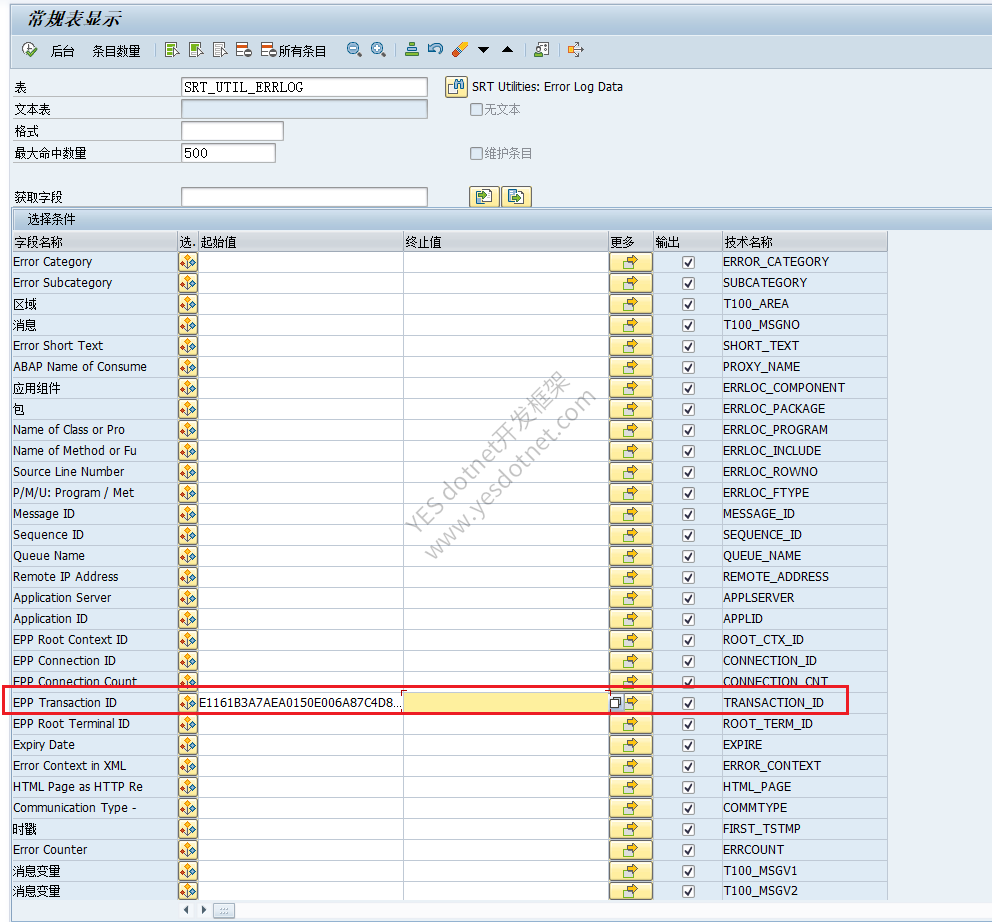Click the eraser delete-entries toolbar icon

(x=460, y=49)
